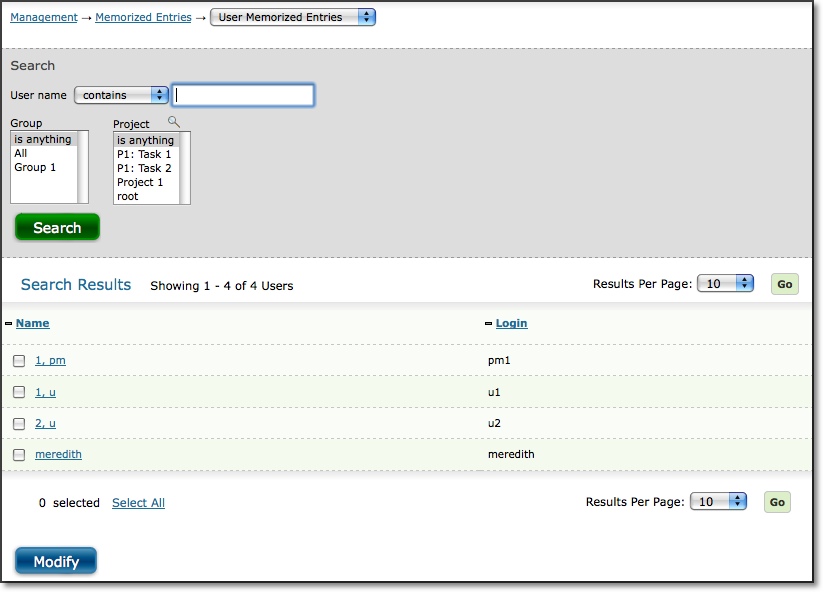
Task: Select 'is anything' in Project list
Action: tap(147, 140)
